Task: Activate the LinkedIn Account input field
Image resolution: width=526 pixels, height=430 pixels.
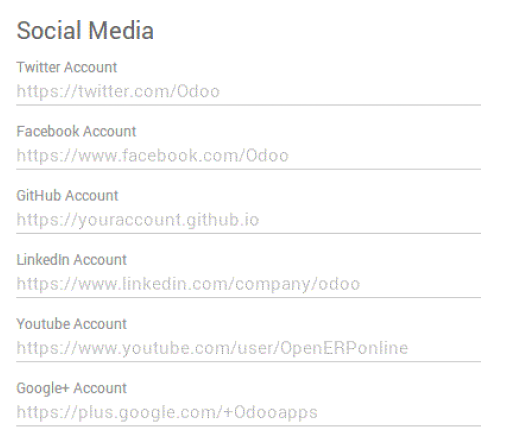Action: click(249, 284)
